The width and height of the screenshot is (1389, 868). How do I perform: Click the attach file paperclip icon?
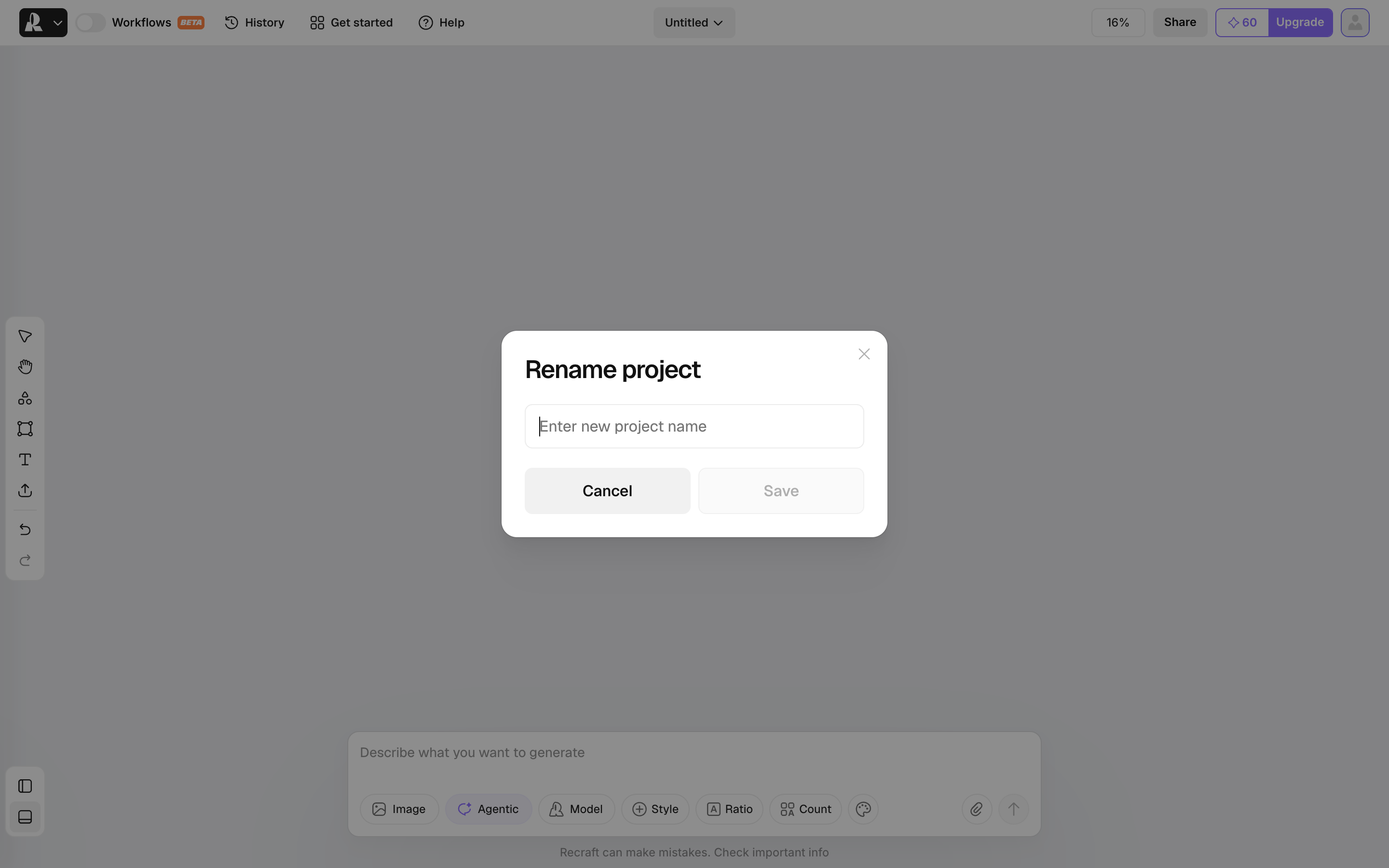(x=976, y=809)
